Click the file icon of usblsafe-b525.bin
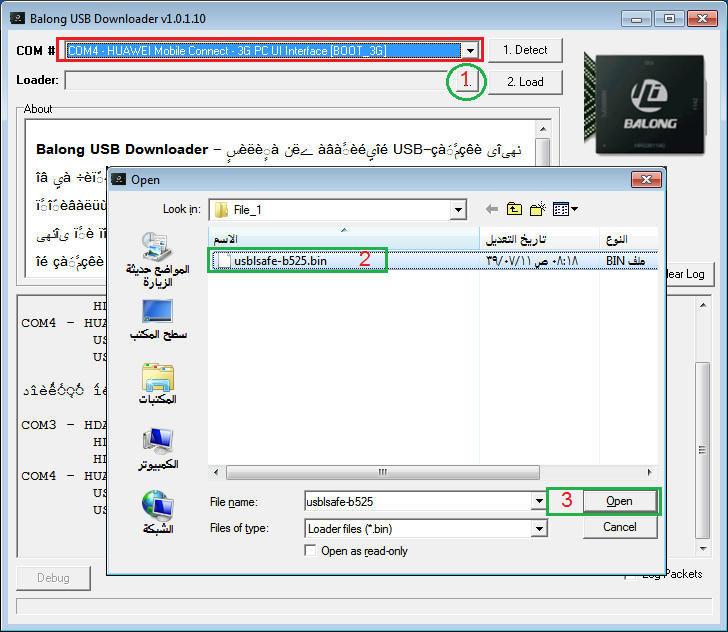 coord(224,261)
